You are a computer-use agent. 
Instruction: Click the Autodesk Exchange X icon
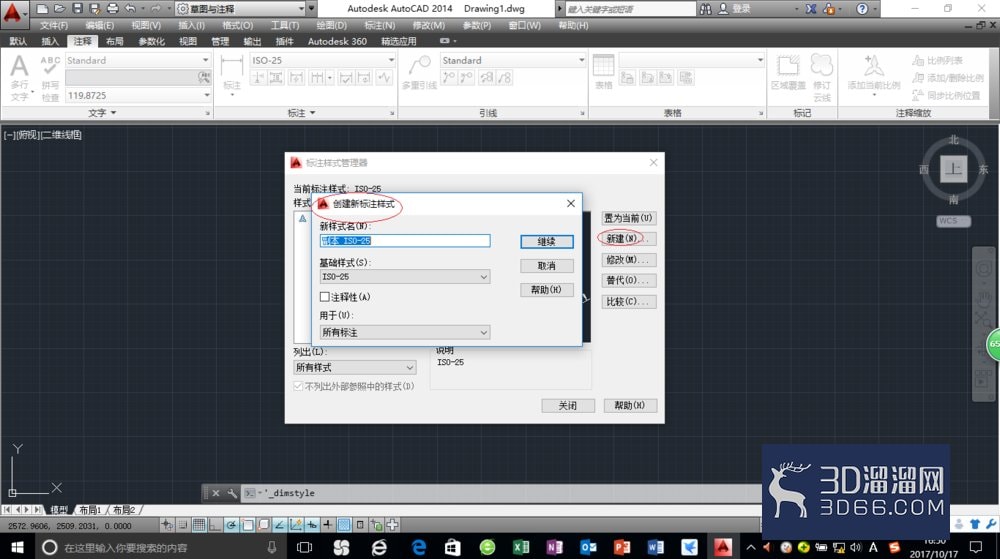[x=811, y=9]
